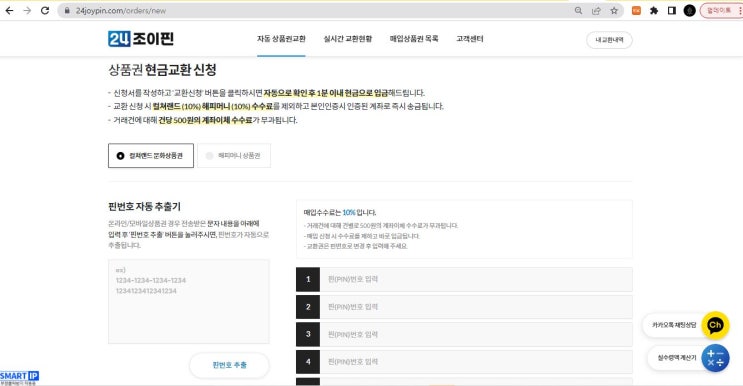Toggle the browser side panel icon
Viewport: 743px width, 386px height.
point(671,10)
